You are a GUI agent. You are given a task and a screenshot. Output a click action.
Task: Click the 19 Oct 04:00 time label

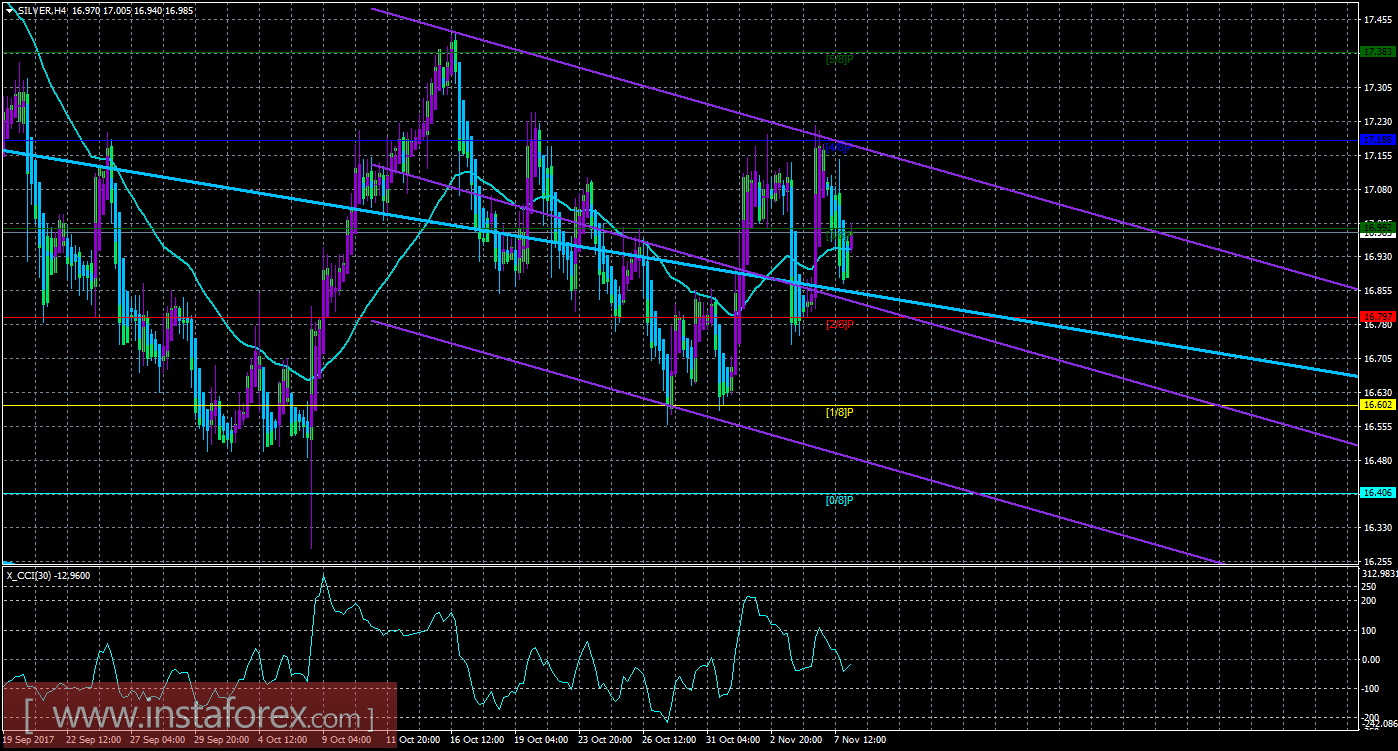point(541,741)
